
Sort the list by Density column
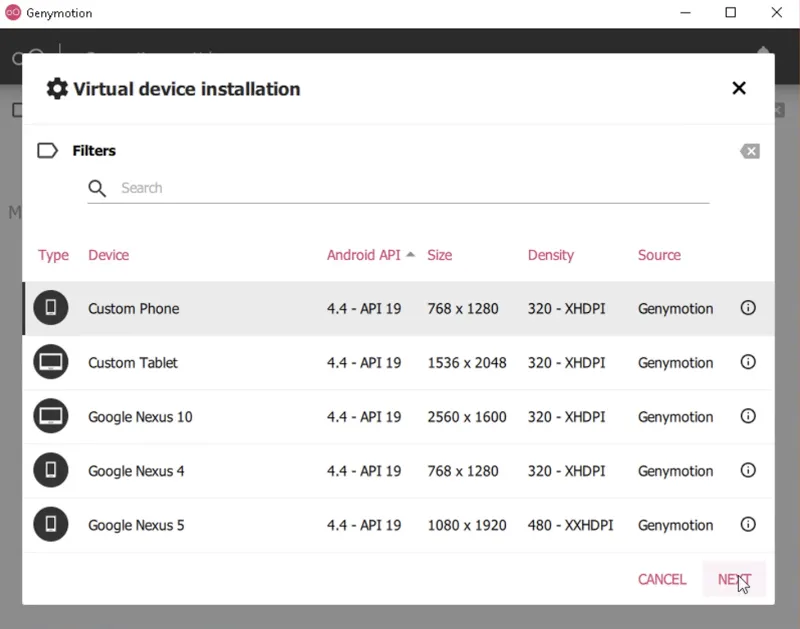point(551,255)
